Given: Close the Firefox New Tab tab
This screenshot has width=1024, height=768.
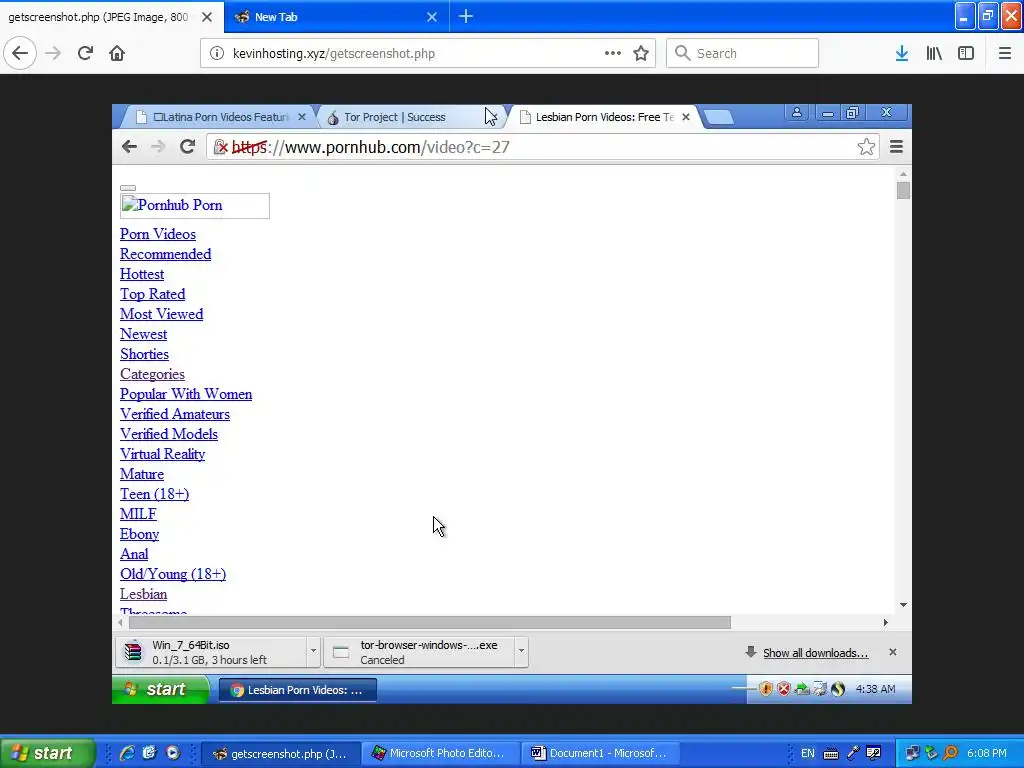Looking at the screenshot, I should 432,17.
